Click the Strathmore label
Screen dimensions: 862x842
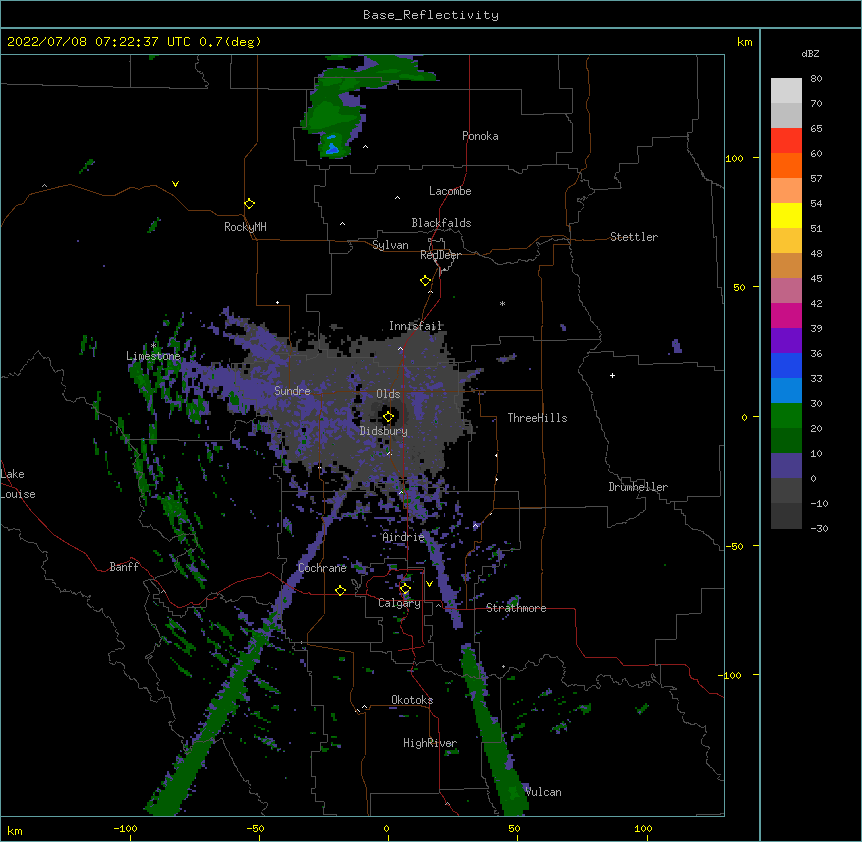(x=516, y=608)
